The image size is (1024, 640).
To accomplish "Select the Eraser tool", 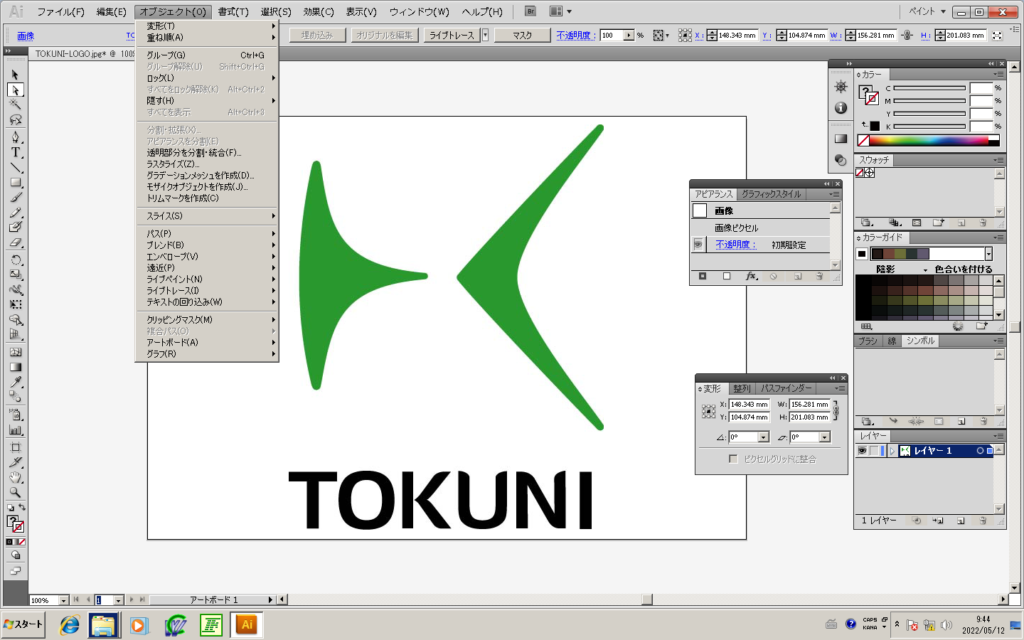I will [x=15, y=243].
